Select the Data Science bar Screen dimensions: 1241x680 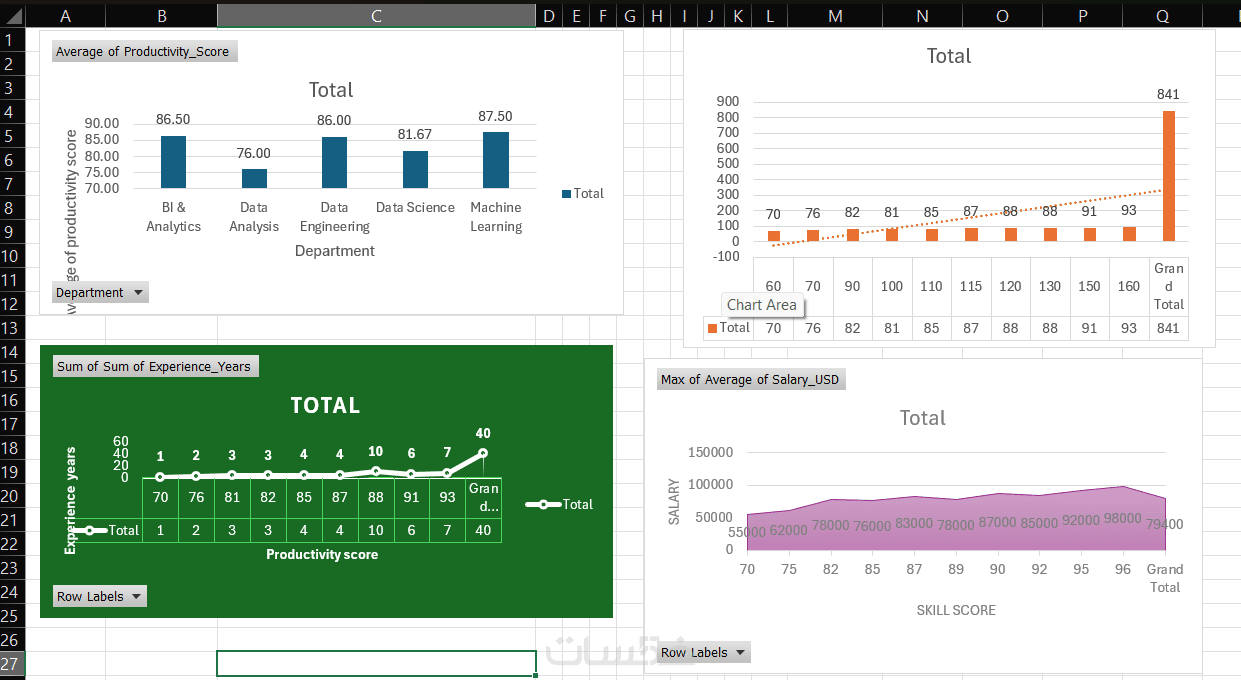coord(415,170)
